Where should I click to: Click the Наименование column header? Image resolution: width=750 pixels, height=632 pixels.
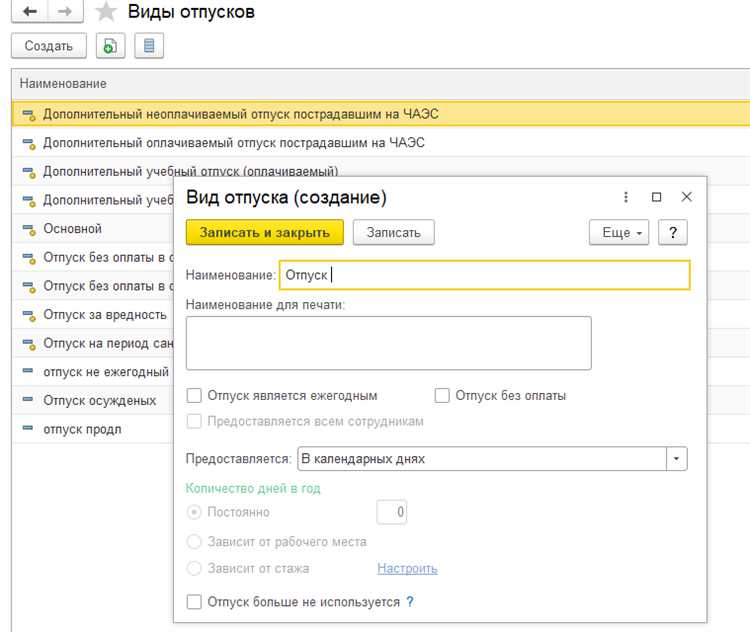(63, 83)
